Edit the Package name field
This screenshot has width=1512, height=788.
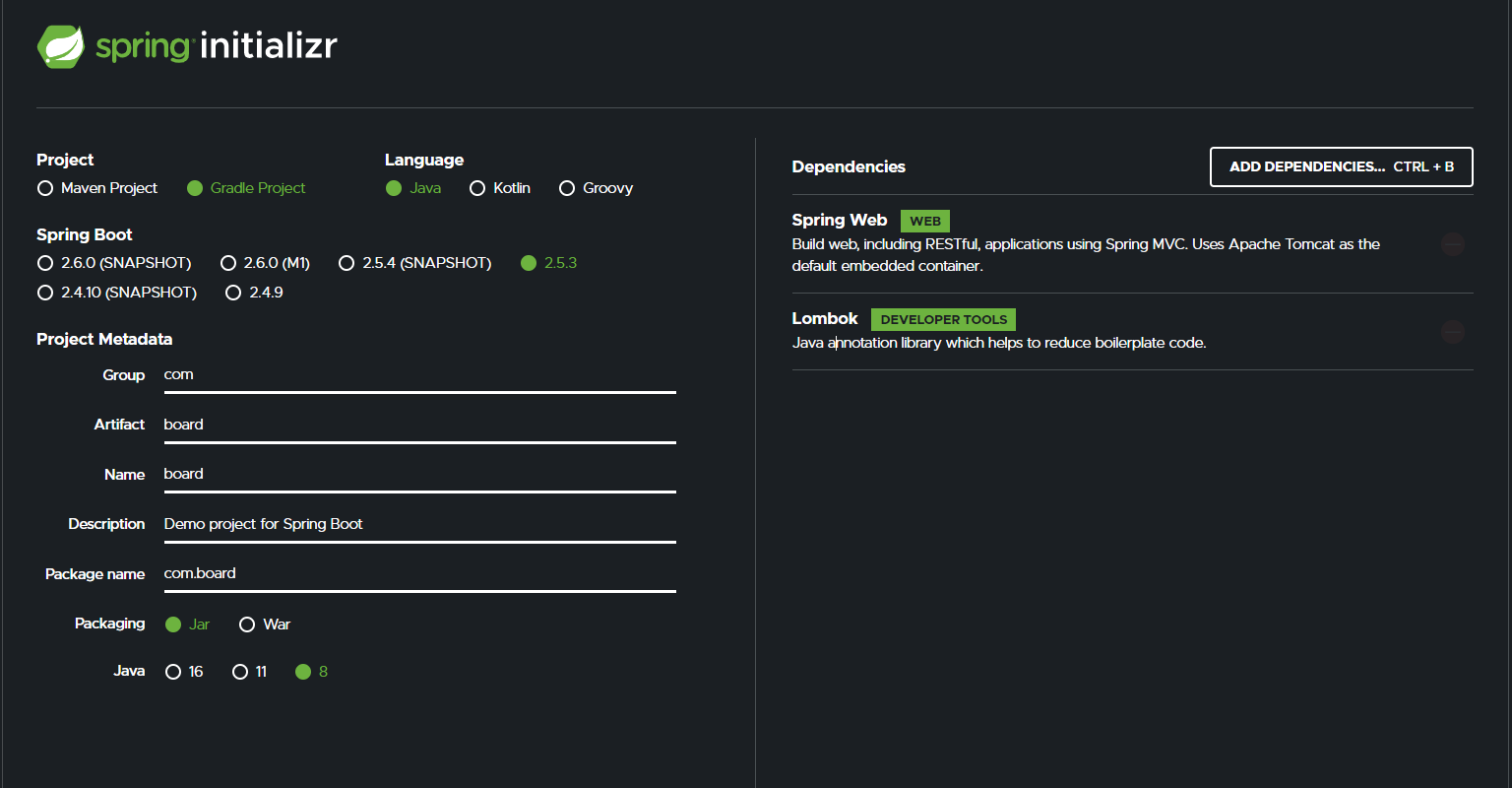pyautogui.click(x=419, y=573)
